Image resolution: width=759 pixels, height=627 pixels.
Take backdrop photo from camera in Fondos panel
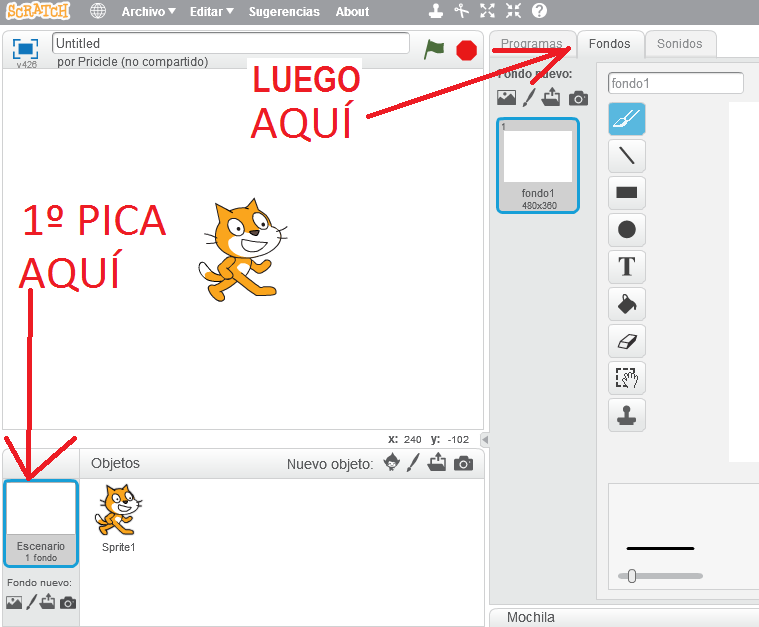tap(578, 98)
